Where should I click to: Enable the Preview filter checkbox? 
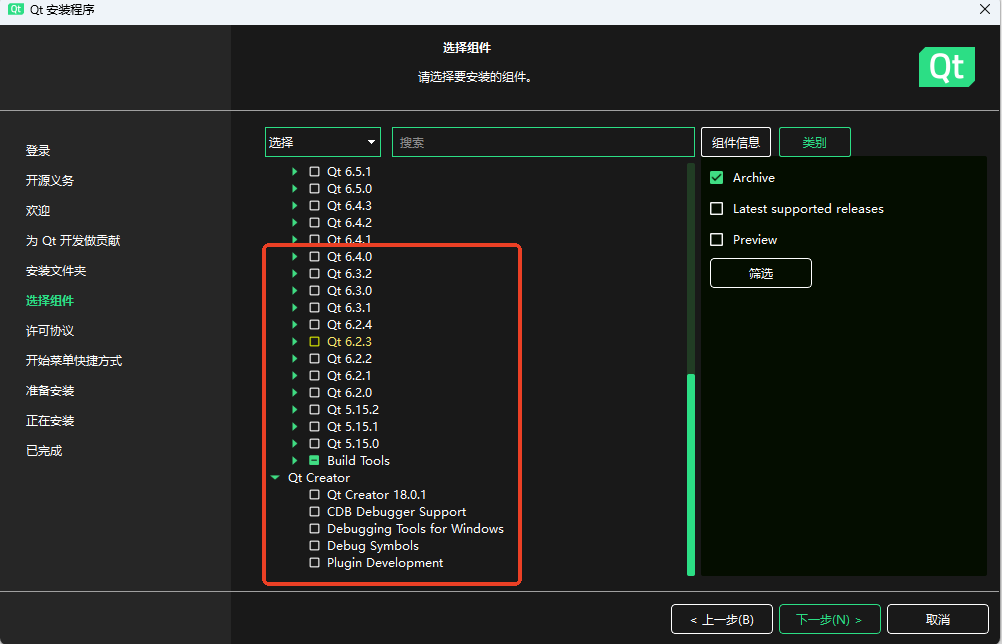[716, 240]
